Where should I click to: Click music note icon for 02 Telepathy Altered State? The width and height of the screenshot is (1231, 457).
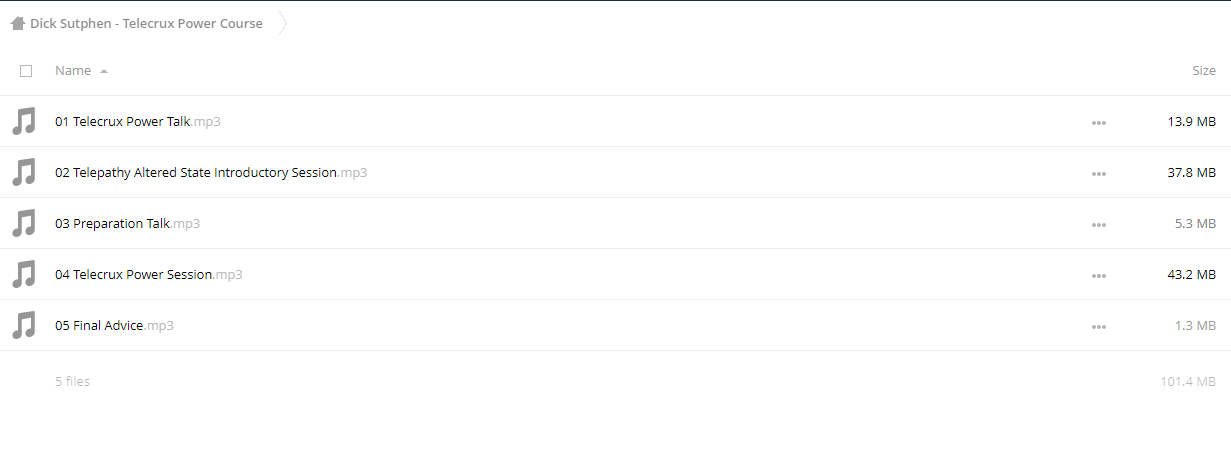coord(23,173)
